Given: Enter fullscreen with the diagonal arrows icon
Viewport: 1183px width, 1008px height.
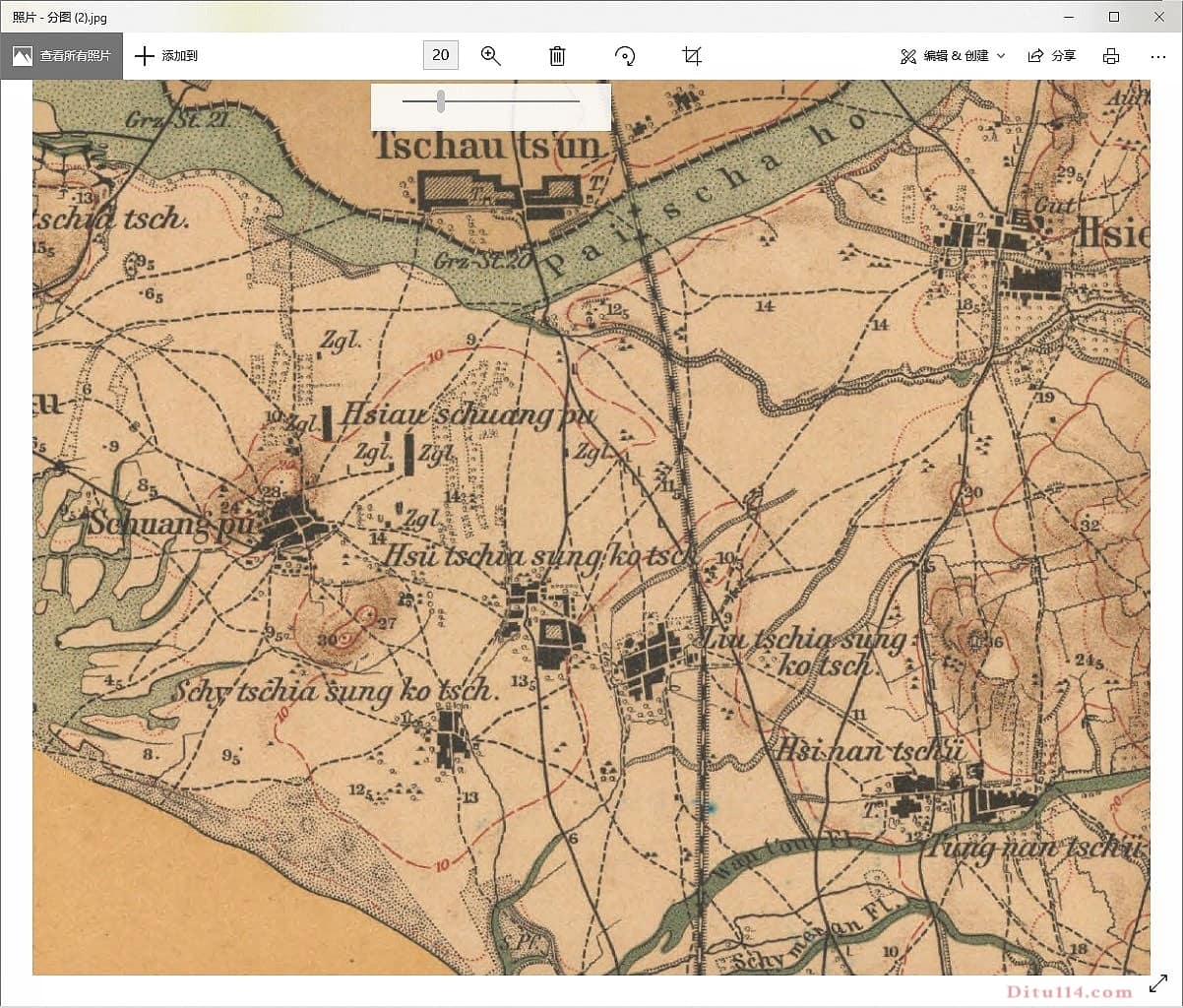Looking at the screenshot, I should (1157, 983).
